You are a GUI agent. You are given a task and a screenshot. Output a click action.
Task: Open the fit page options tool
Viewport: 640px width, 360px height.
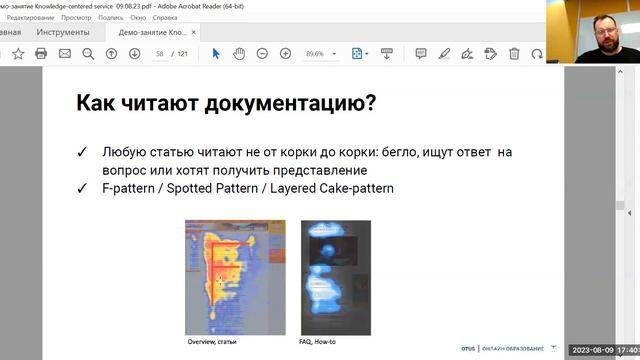tap(357, 53)
